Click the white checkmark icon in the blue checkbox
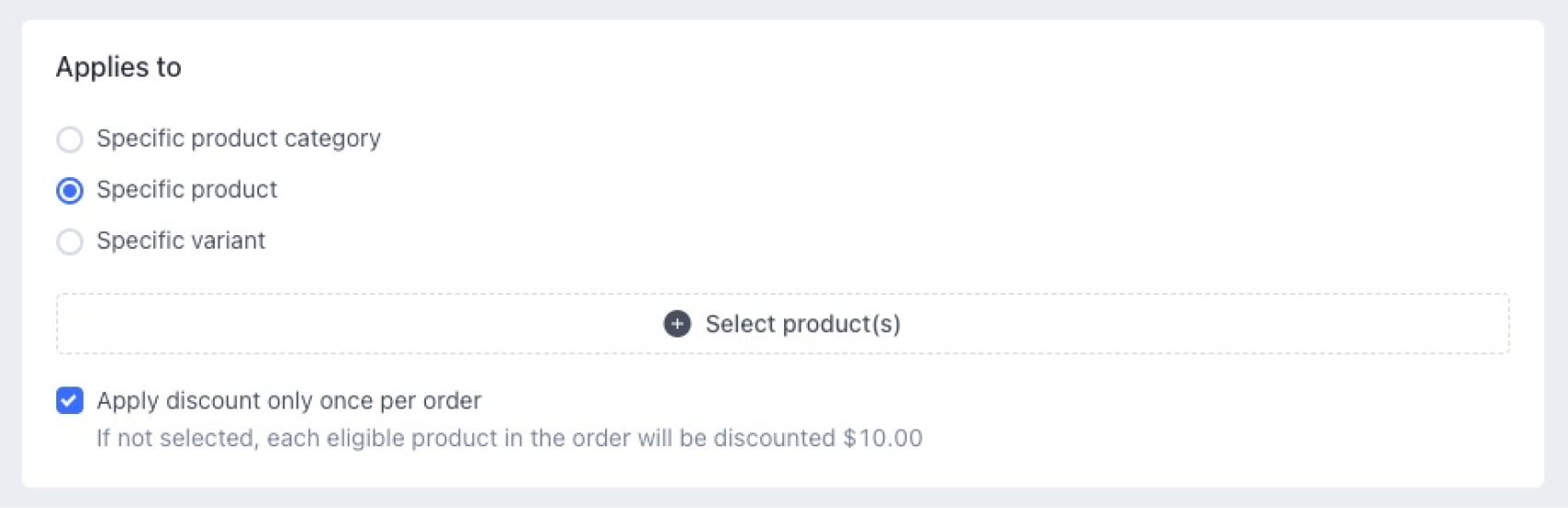The height and width of the screenshot is (508, 1568). coord(70,400)
